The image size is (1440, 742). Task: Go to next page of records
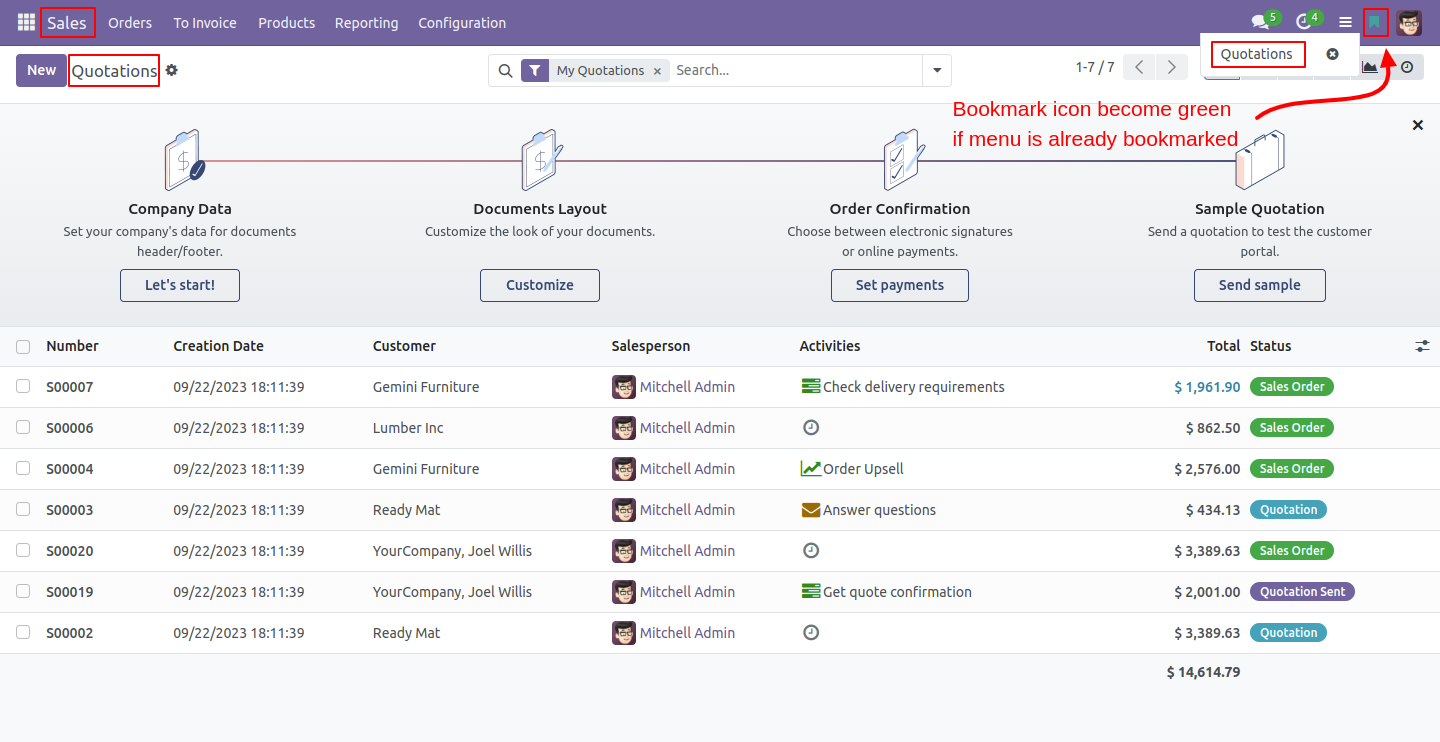(1172, 67)
